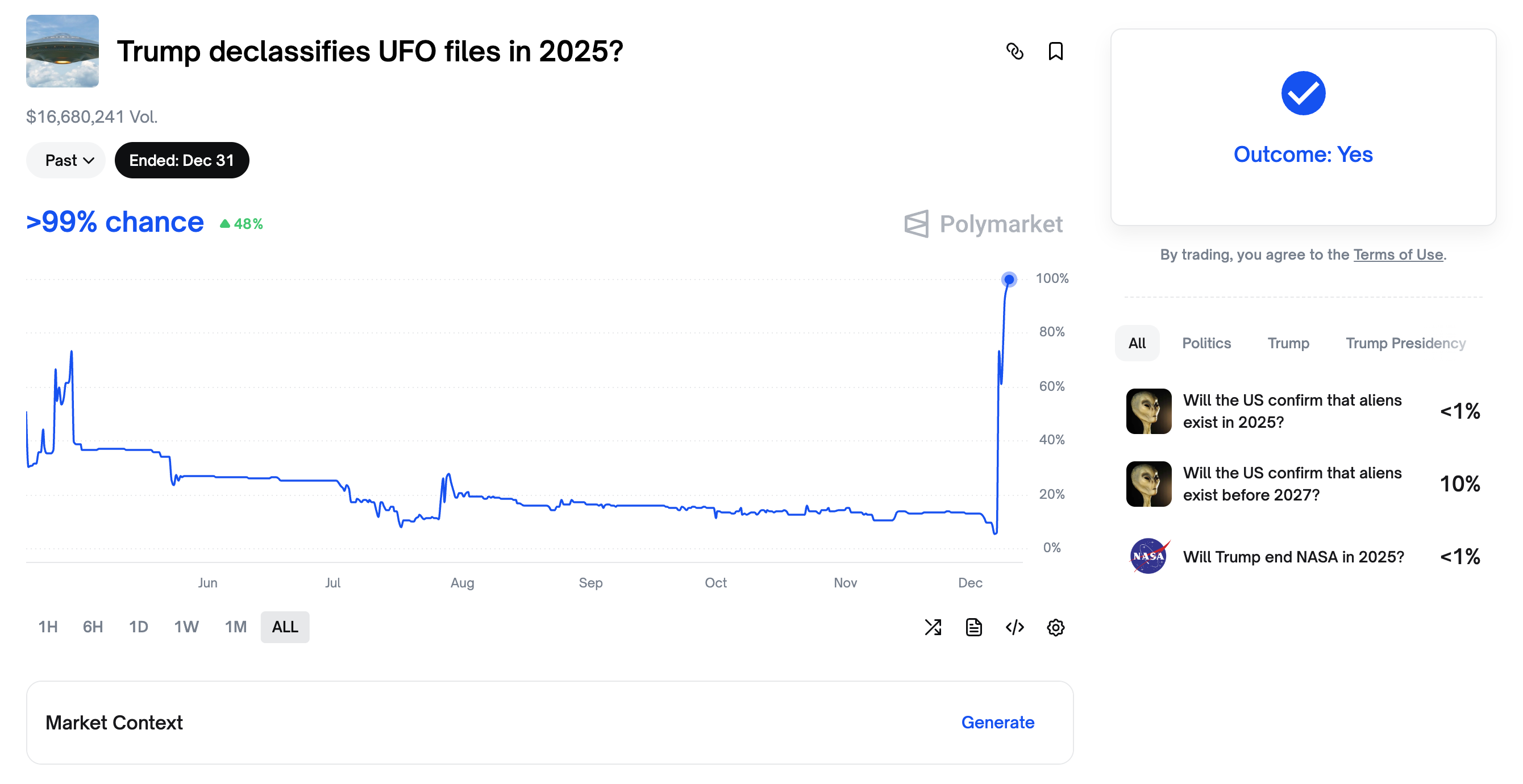Image resolution: width=1523 pixels, height=784 pixels.
Task: Open the Terms of Use link
Action: (x=1397, y=255)
